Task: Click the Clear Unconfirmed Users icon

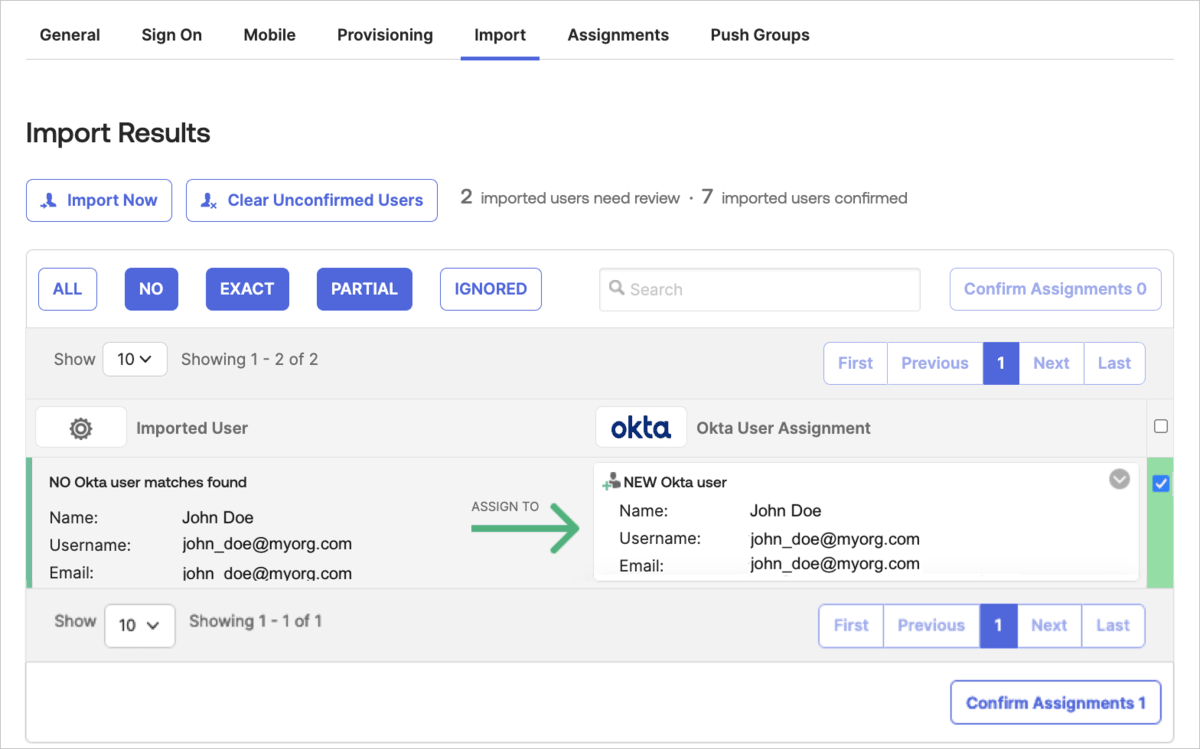Action: pos(209,201)
